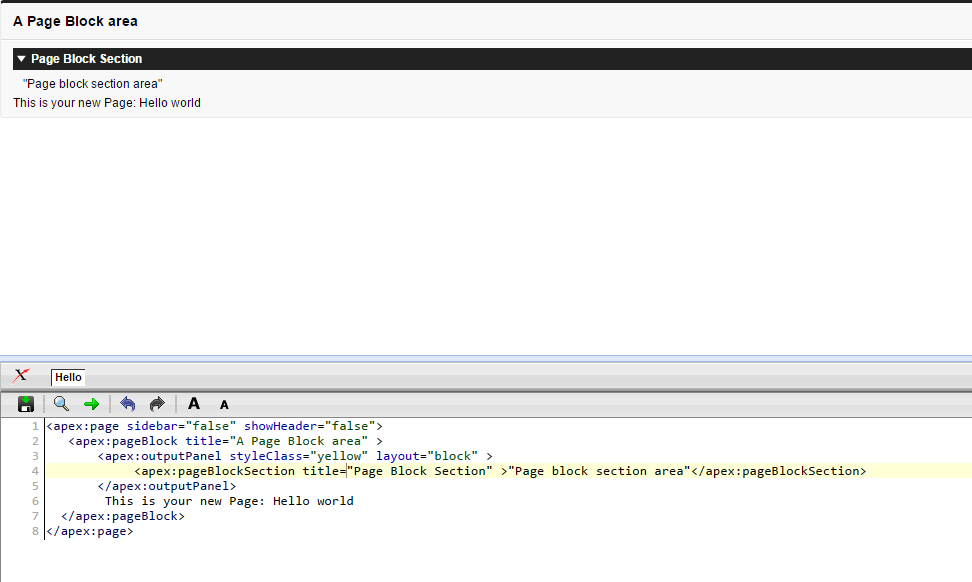Select the Hello tab in the editor
The image size is (972, 582).
68,377
